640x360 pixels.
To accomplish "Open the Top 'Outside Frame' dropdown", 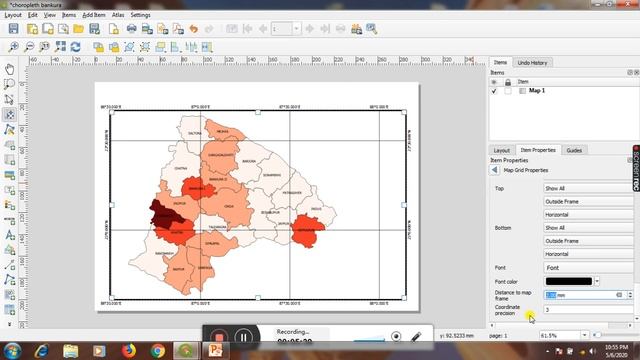I will click(589, 201).
